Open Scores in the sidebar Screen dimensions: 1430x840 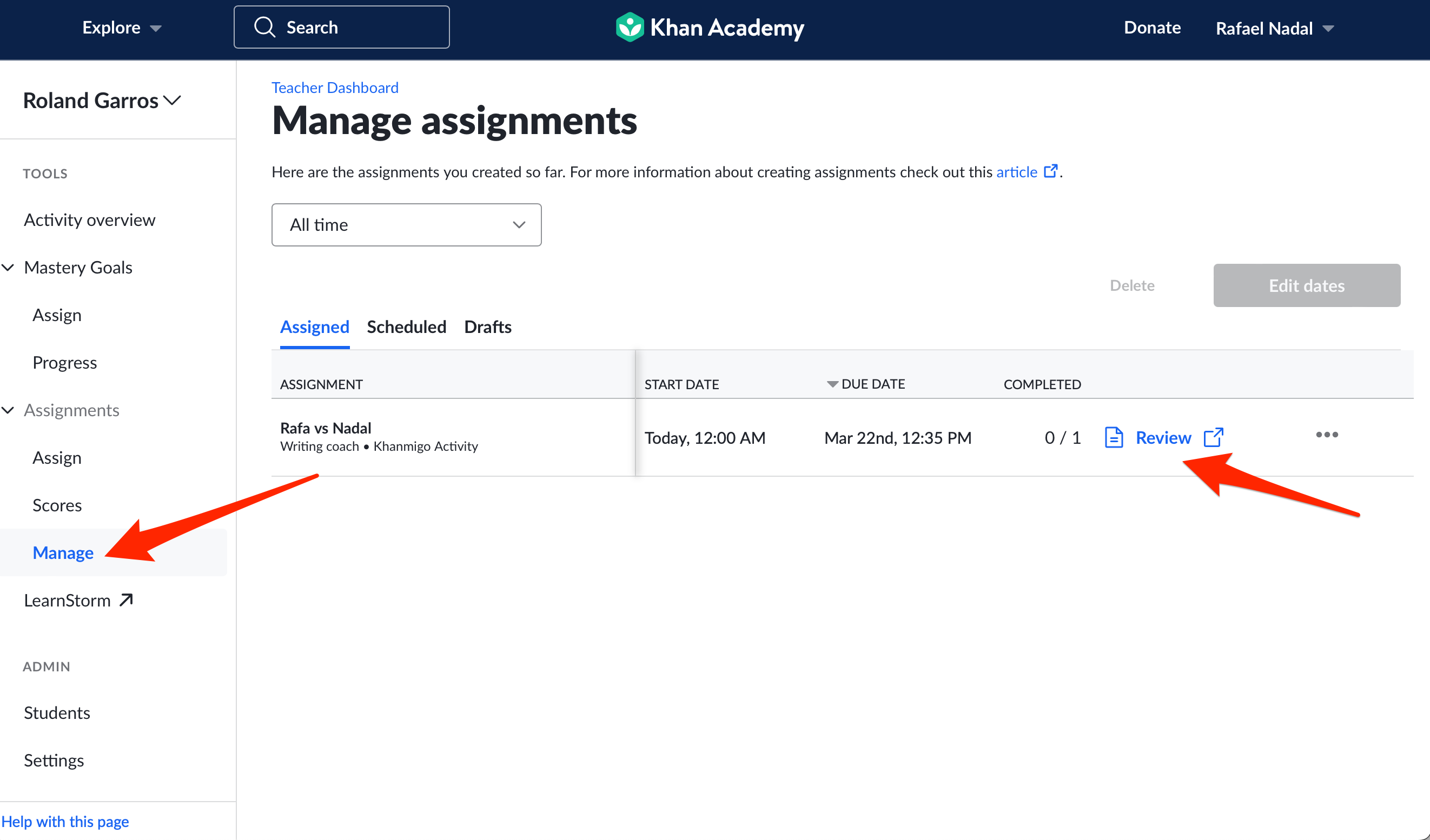[57, 505]
